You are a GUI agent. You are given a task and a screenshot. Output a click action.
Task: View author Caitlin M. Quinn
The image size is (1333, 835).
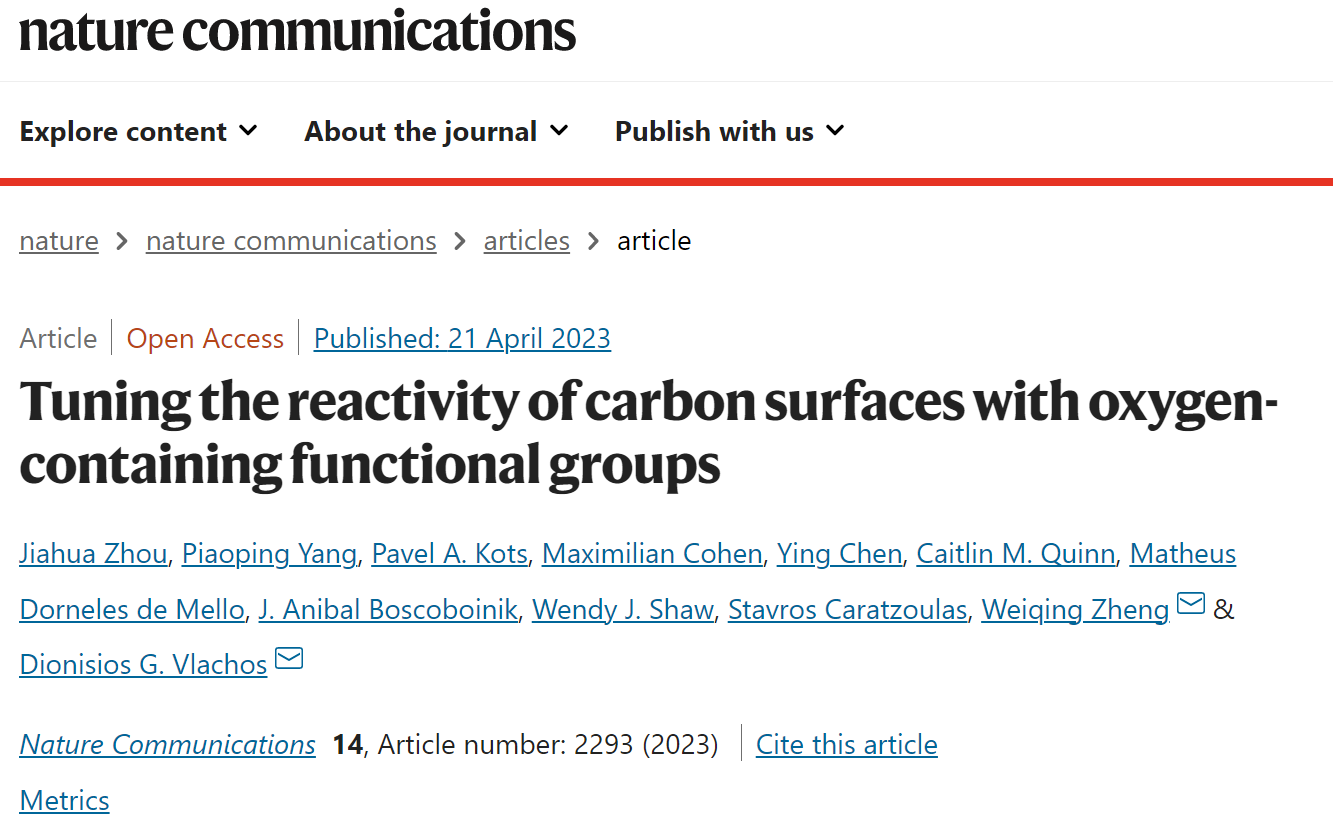[x=1015, y=553]
